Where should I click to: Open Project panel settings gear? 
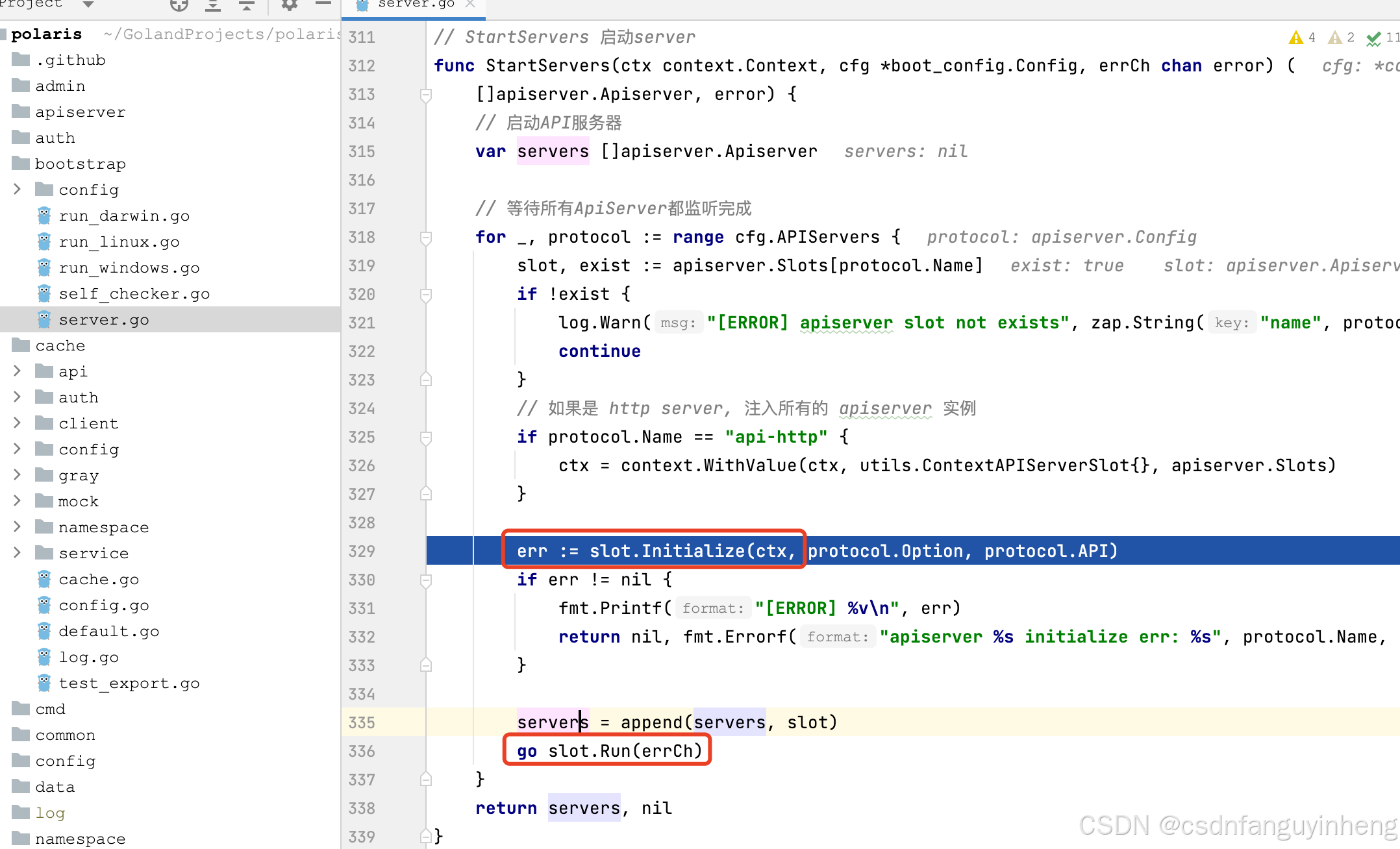(289, 5)
